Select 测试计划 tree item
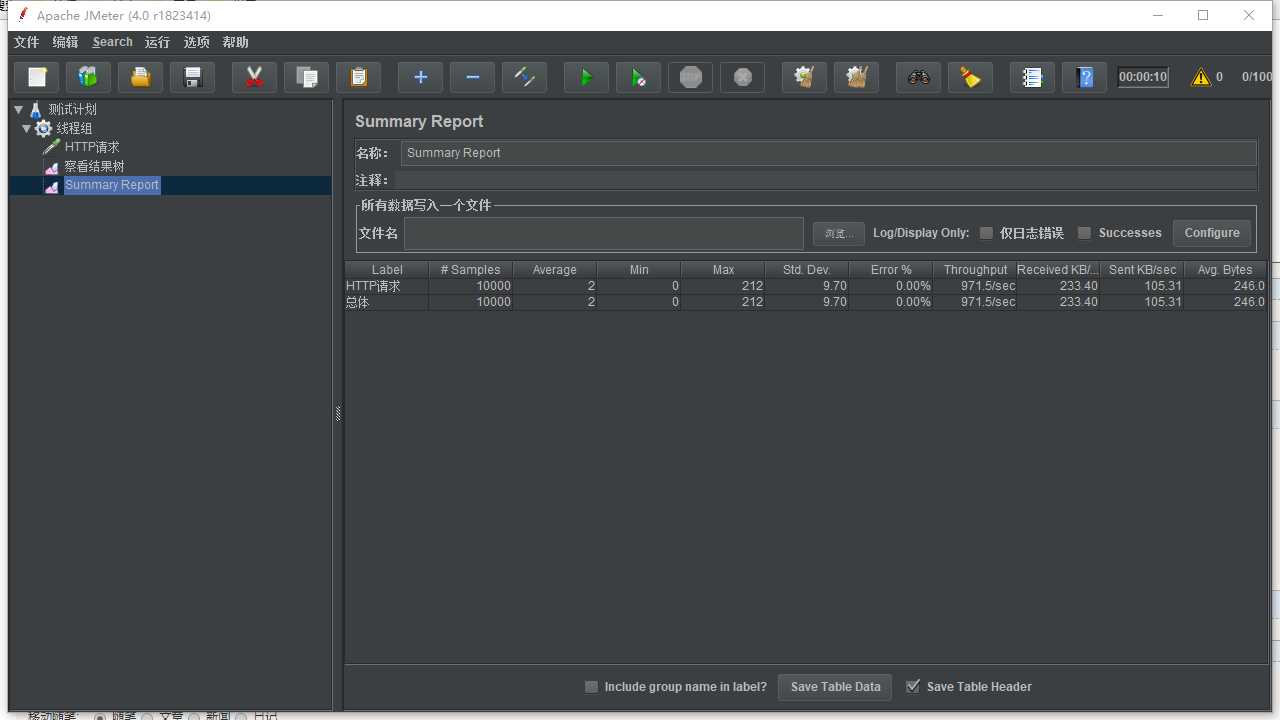 coord(72,110)
